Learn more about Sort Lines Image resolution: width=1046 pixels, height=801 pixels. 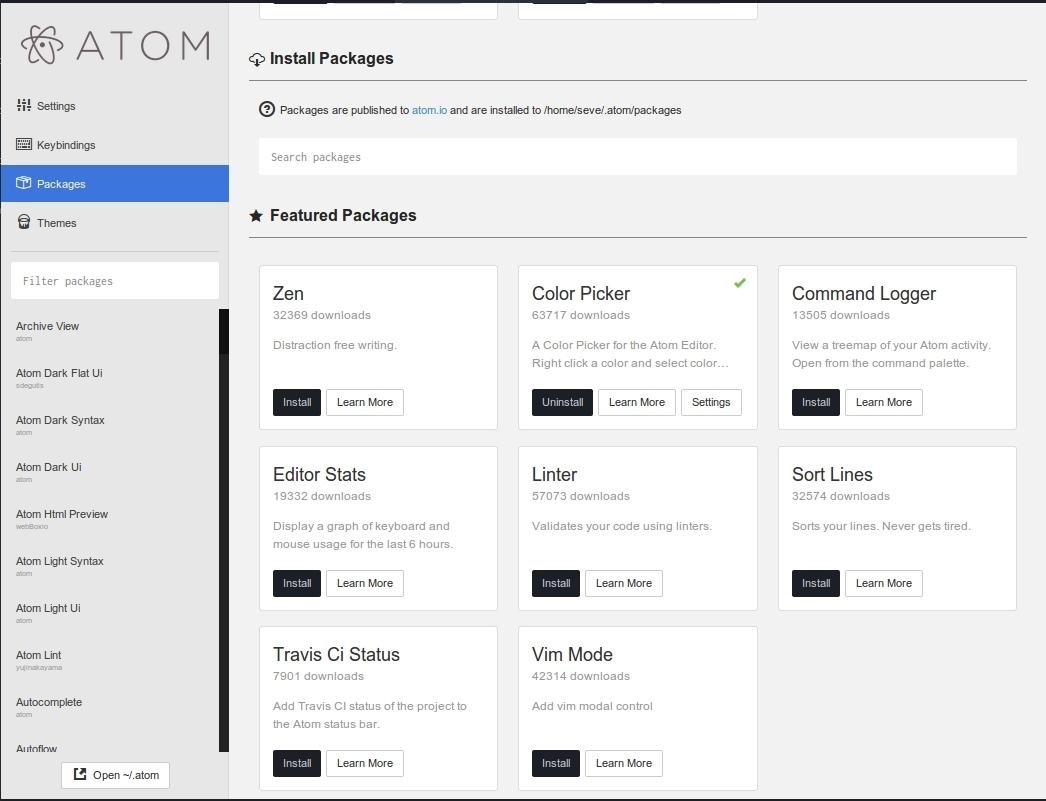[884, 583]
